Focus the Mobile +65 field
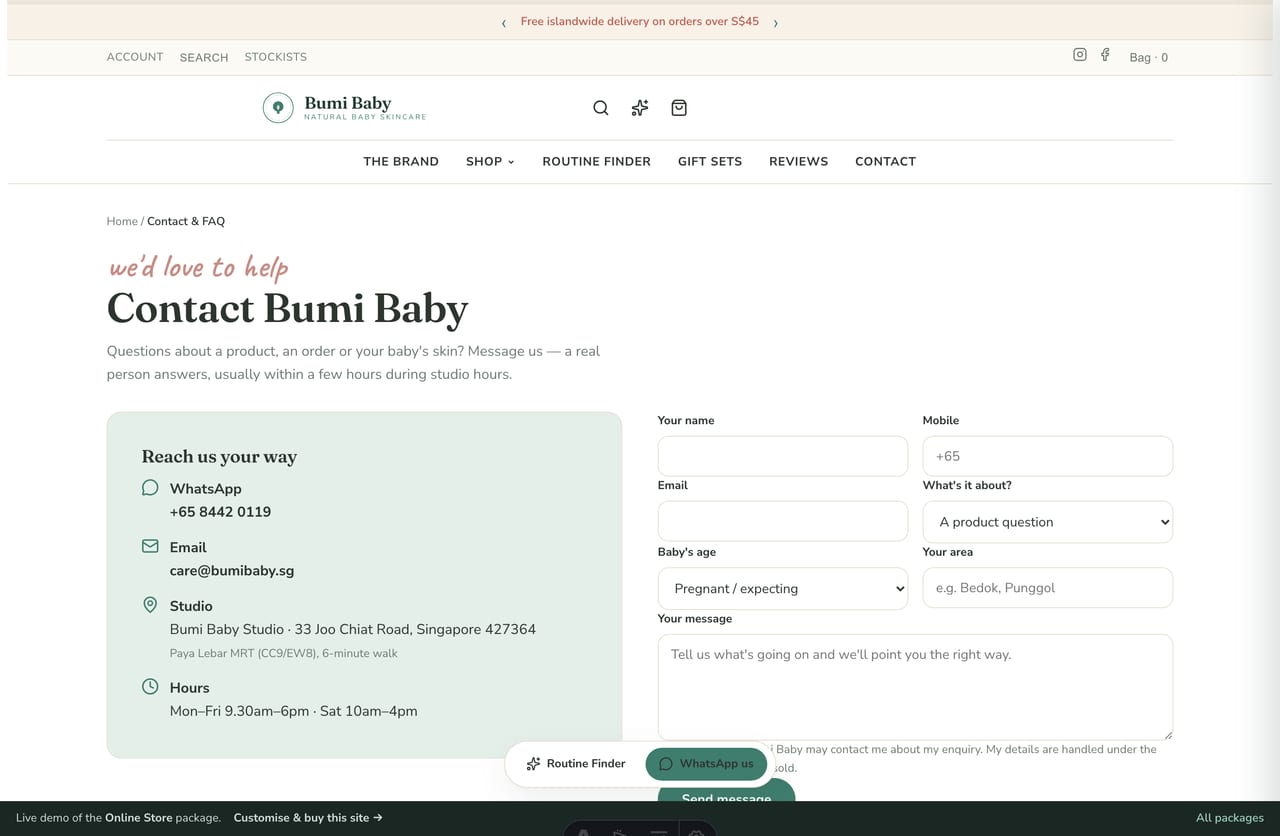 coord(1047,456)
